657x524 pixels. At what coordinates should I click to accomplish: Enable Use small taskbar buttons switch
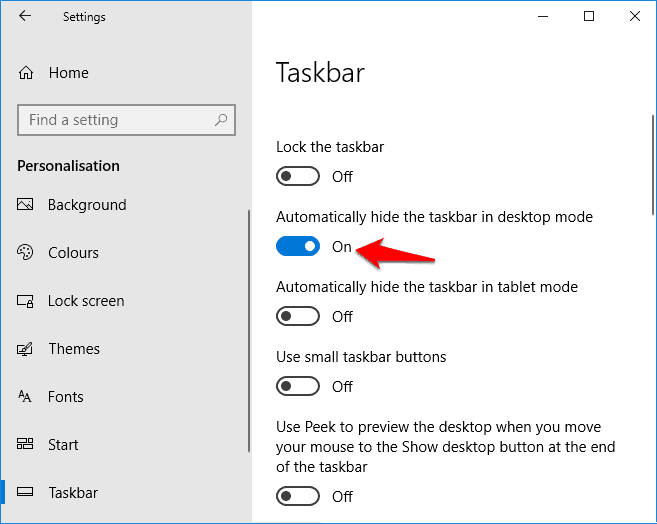pos(298,386)
